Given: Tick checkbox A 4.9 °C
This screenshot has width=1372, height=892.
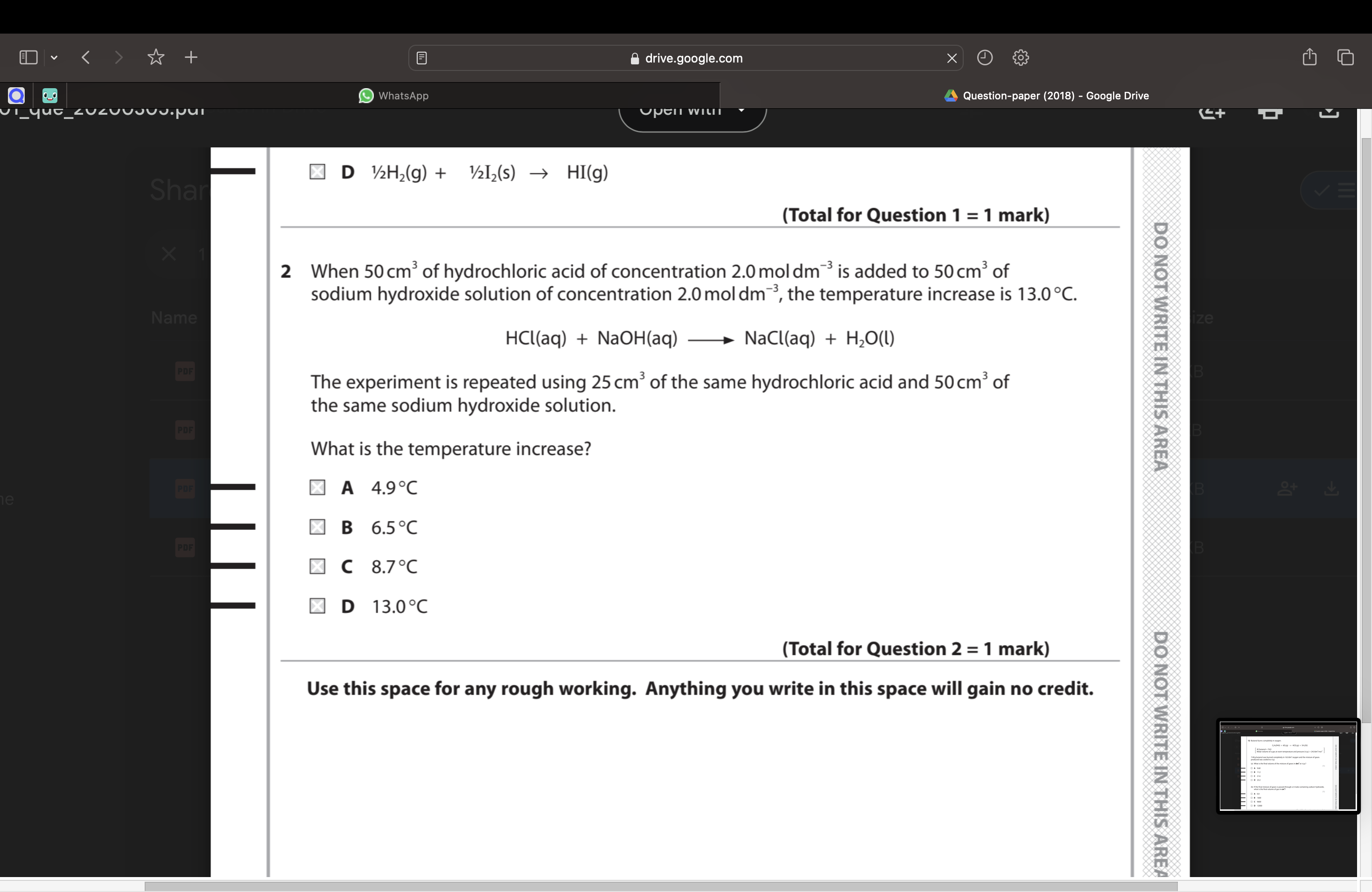Looking at the screenshot, I should [317, 488].
